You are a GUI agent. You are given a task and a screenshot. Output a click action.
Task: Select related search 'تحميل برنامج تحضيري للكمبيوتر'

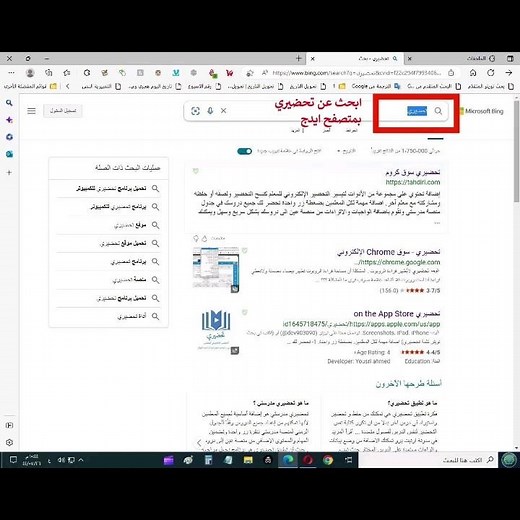[108, 189]
